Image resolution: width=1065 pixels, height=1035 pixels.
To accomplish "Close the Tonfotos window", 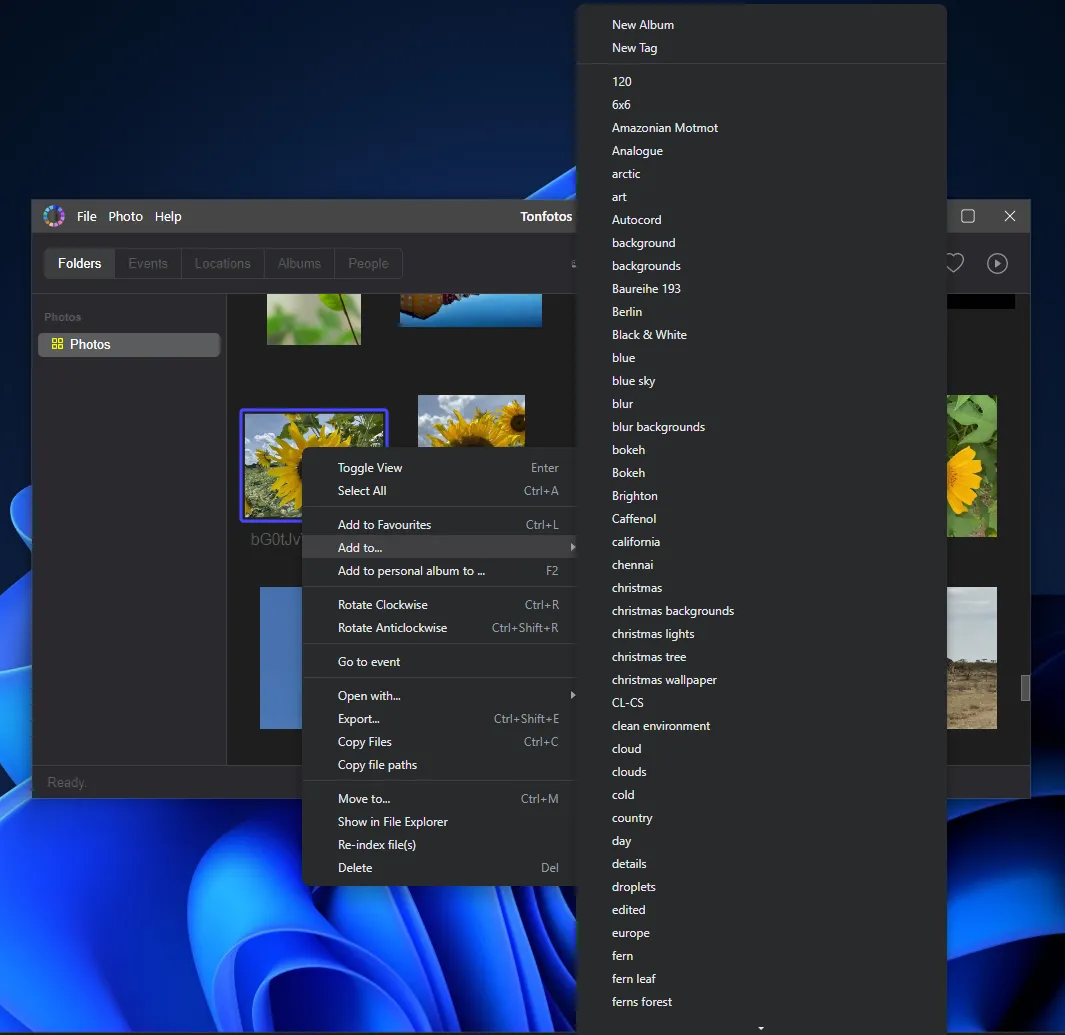I will coord(1010,216).
